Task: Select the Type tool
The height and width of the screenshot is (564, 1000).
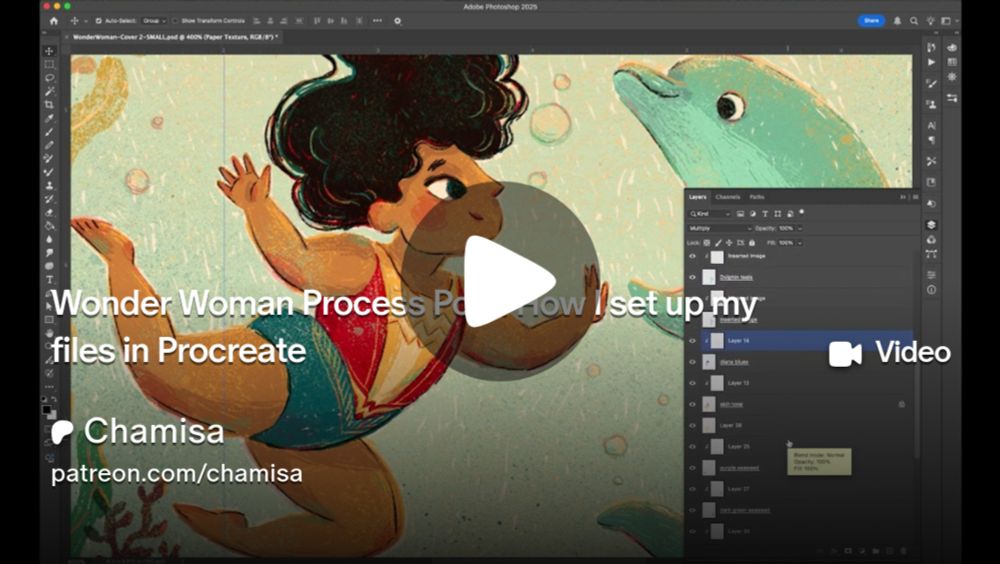Action: (x=49, y=279)
